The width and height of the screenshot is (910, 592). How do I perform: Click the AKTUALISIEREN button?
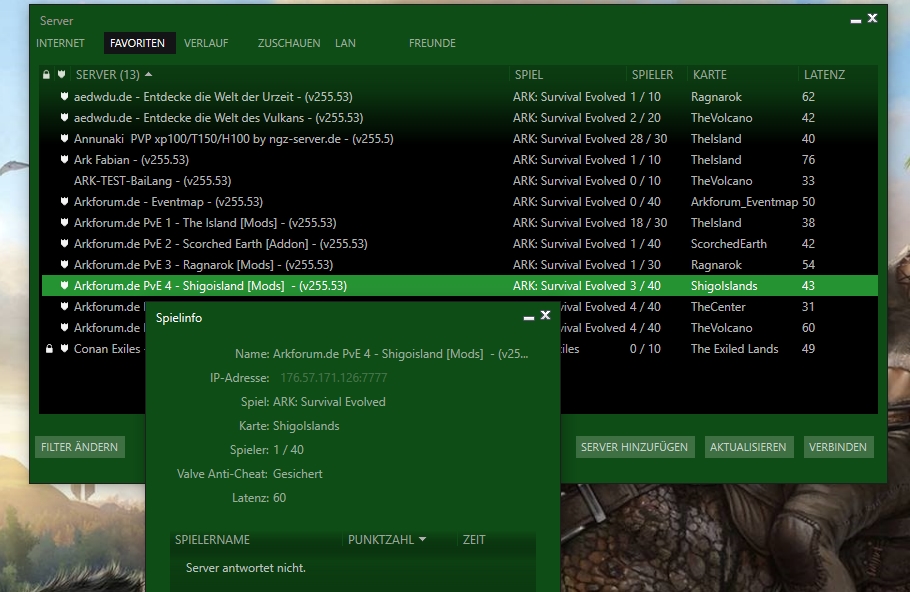coord(748,447)
